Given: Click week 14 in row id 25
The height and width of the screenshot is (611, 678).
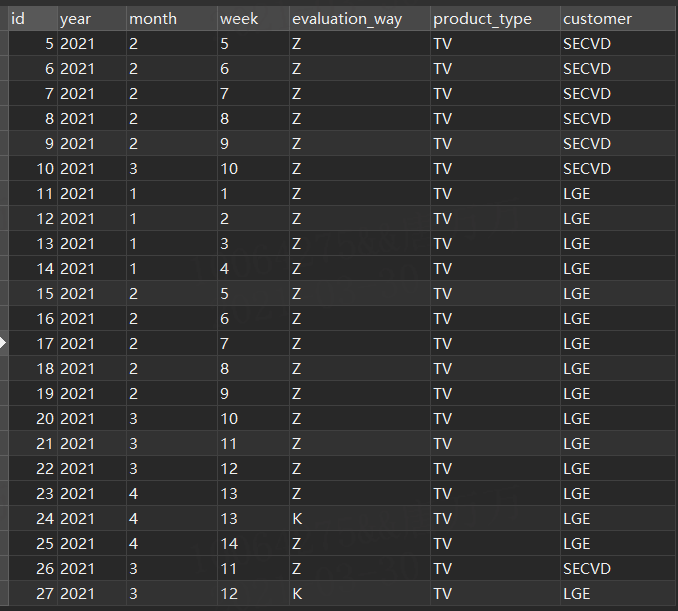Looking at the screenshot, I should 253,544.
